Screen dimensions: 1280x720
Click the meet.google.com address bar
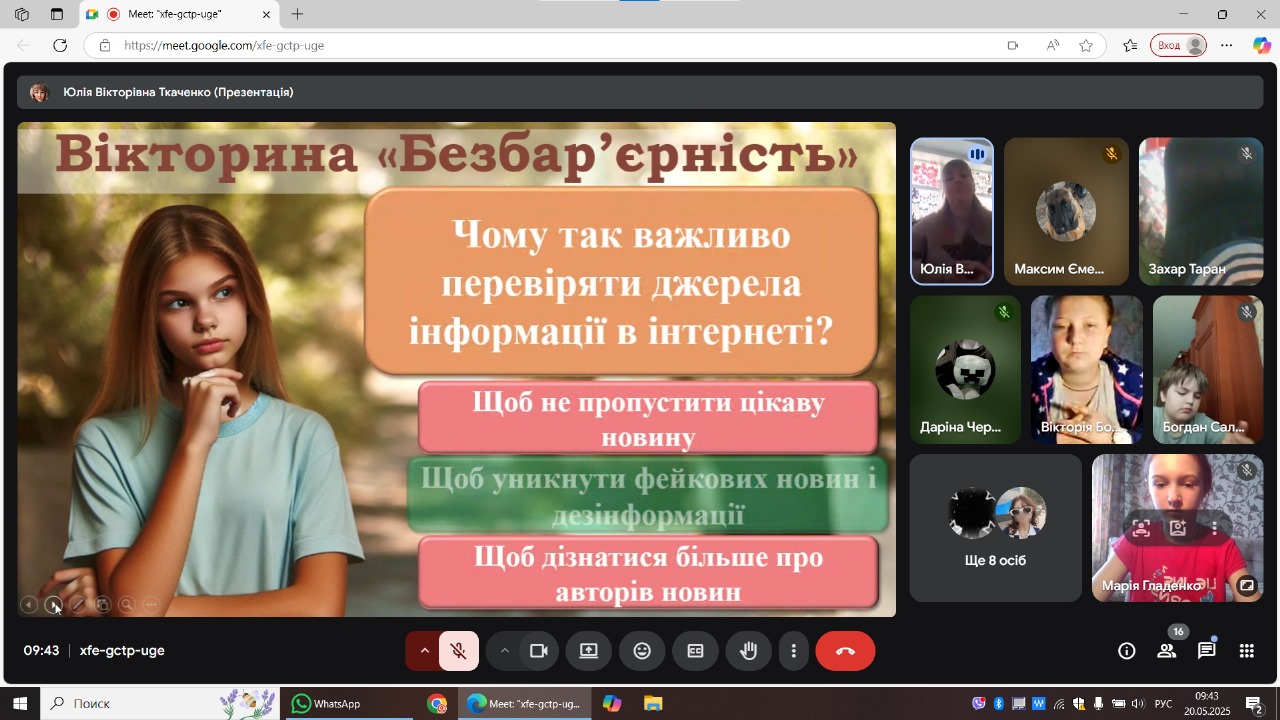[x=500, y=45]
